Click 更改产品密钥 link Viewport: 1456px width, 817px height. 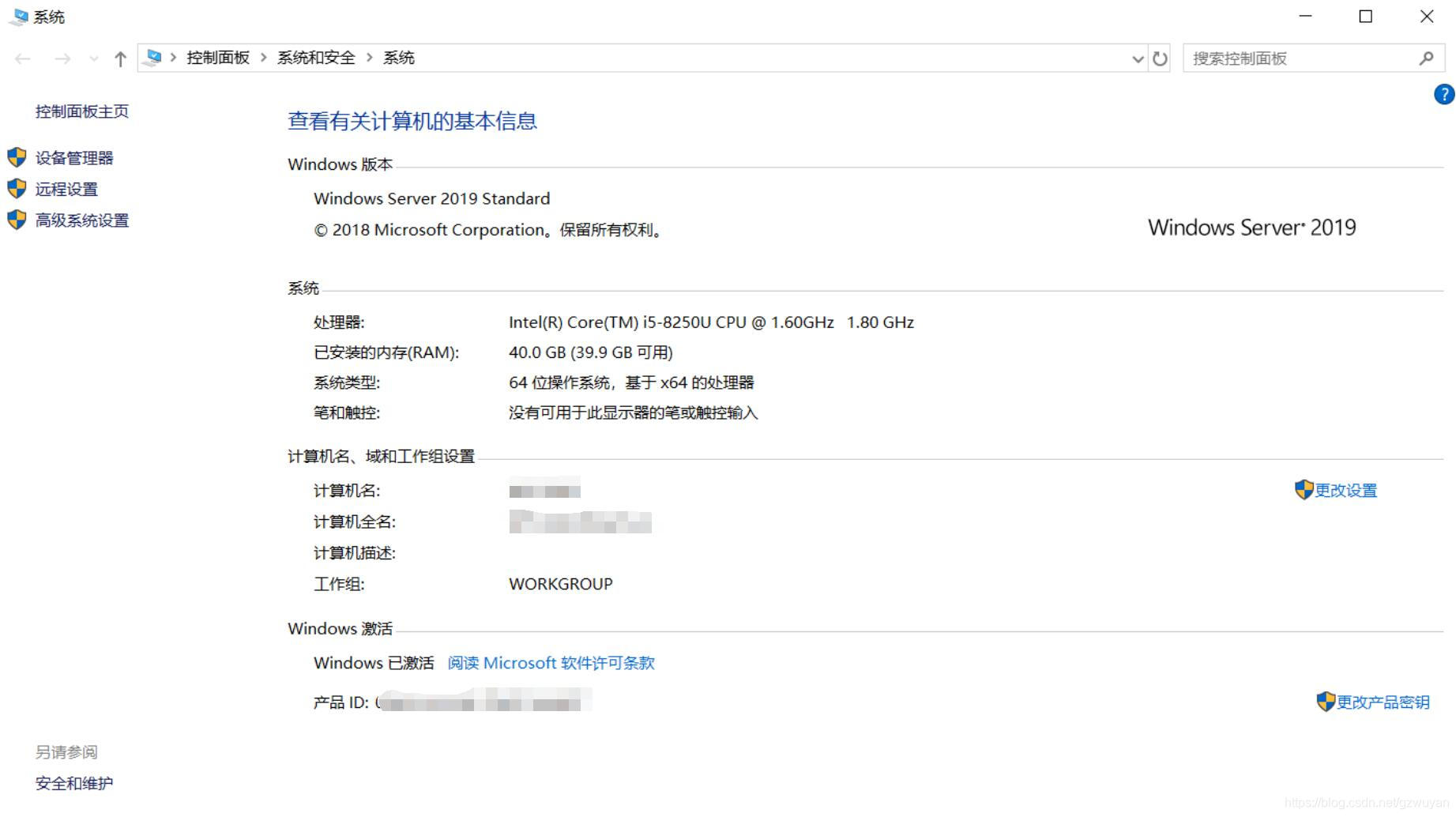click(1383, 702)
